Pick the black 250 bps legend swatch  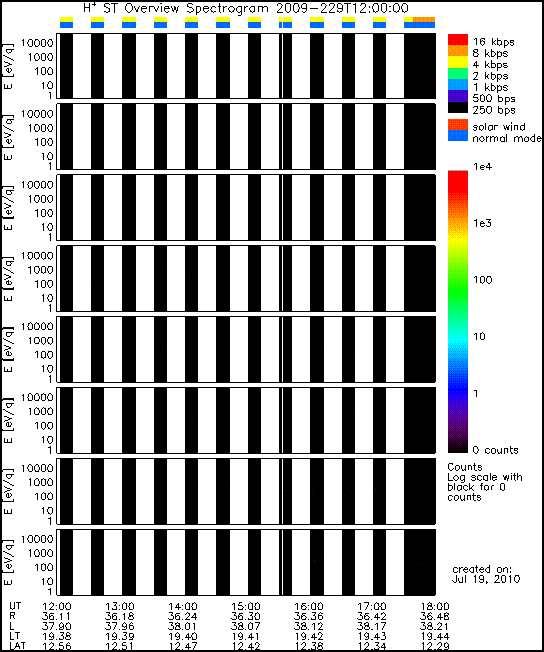click(458, 107)
